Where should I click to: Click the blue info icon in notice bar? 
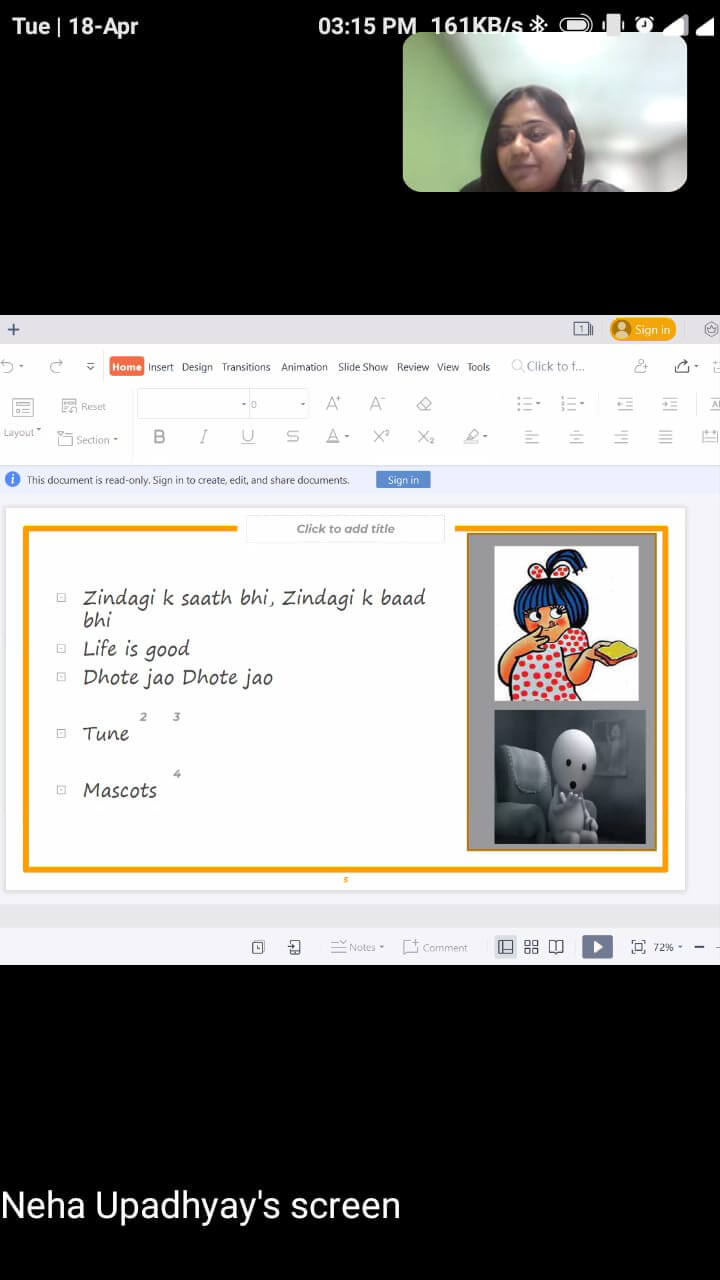click(13, 480)
